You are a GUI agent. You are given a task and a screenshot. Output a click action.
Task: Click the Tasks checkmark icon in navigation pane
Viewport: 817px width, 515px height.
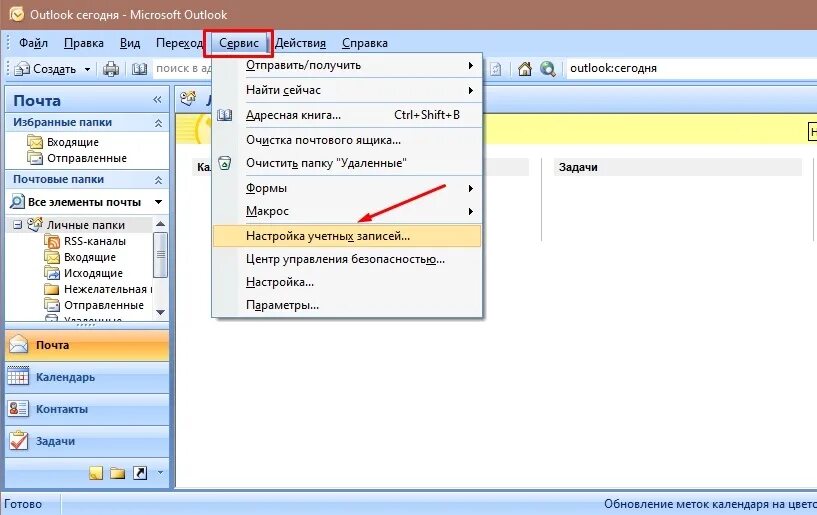click(18, 440)
